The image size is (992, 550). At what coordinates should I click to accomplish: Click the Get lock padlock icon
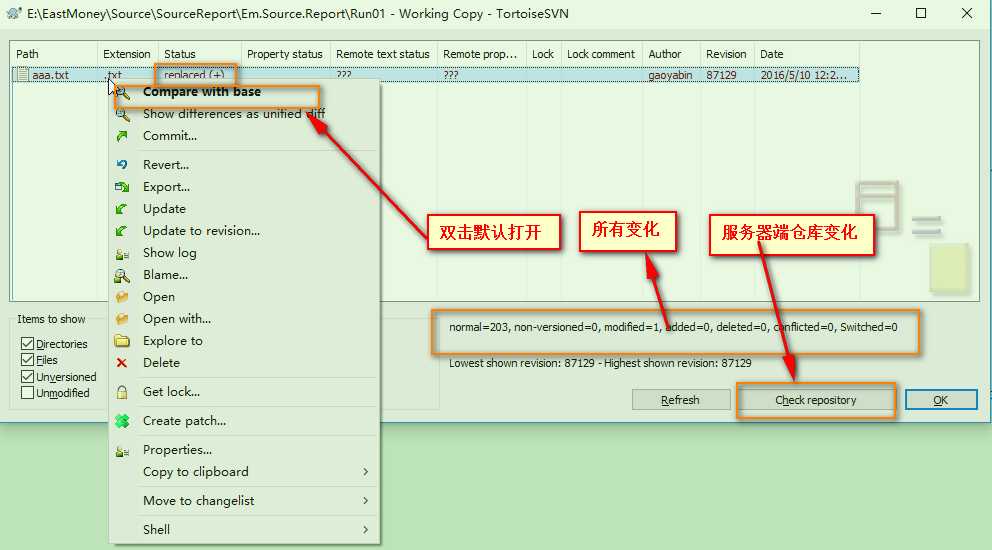pyautogui.click(x=122, y=392)
